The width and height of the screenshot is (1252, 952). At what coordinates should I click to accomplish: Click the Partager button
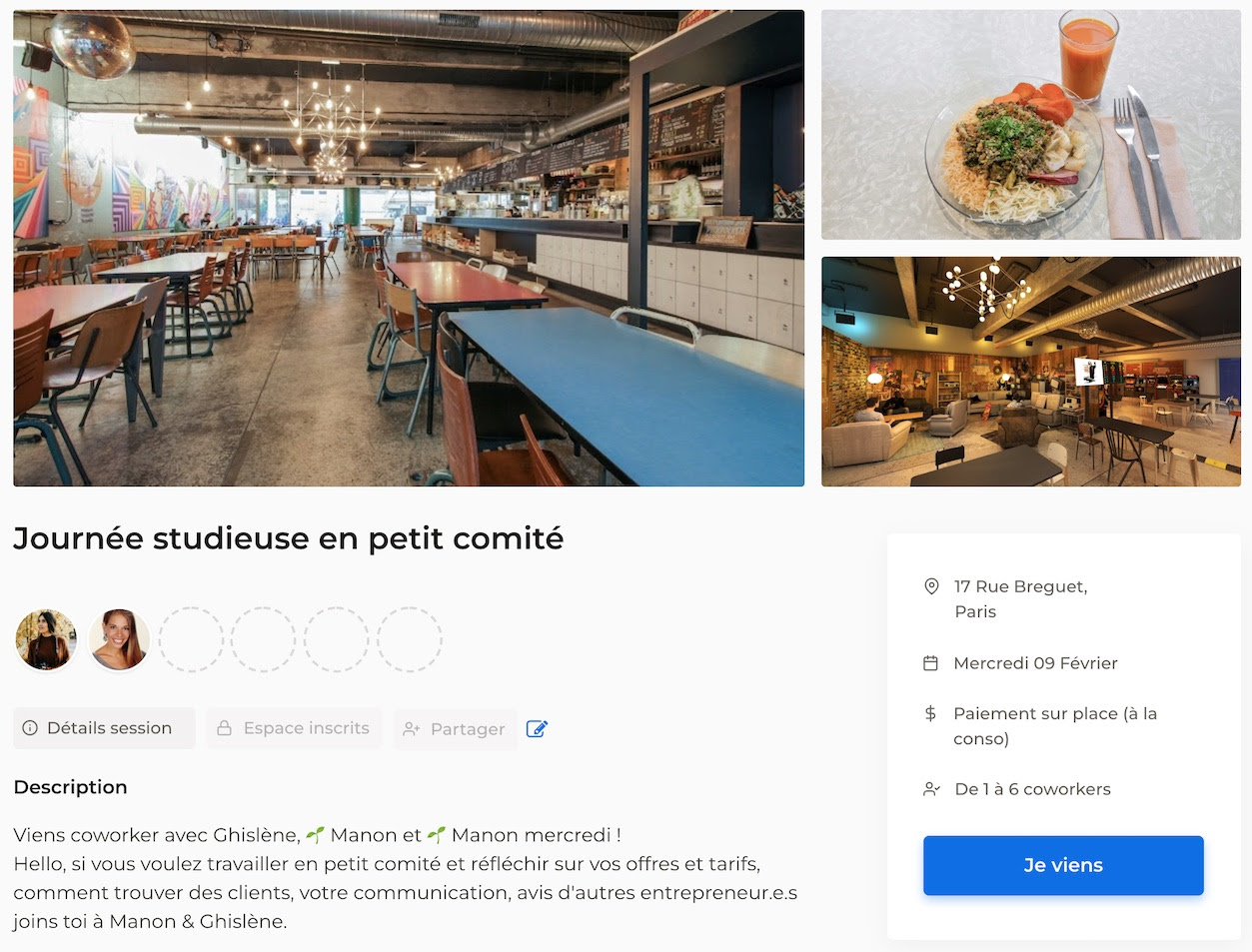tap(456, 729)
